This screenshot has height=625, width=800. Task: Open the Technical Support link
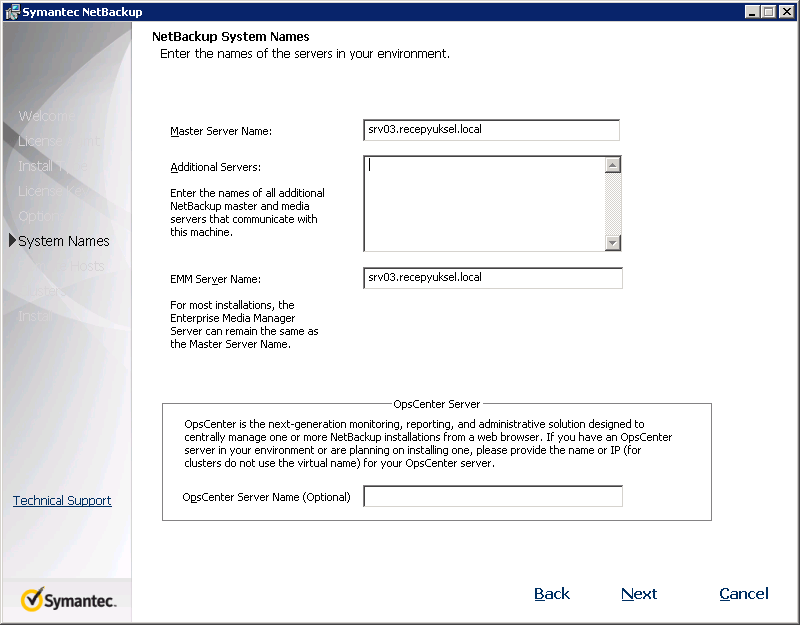(62, 501)
